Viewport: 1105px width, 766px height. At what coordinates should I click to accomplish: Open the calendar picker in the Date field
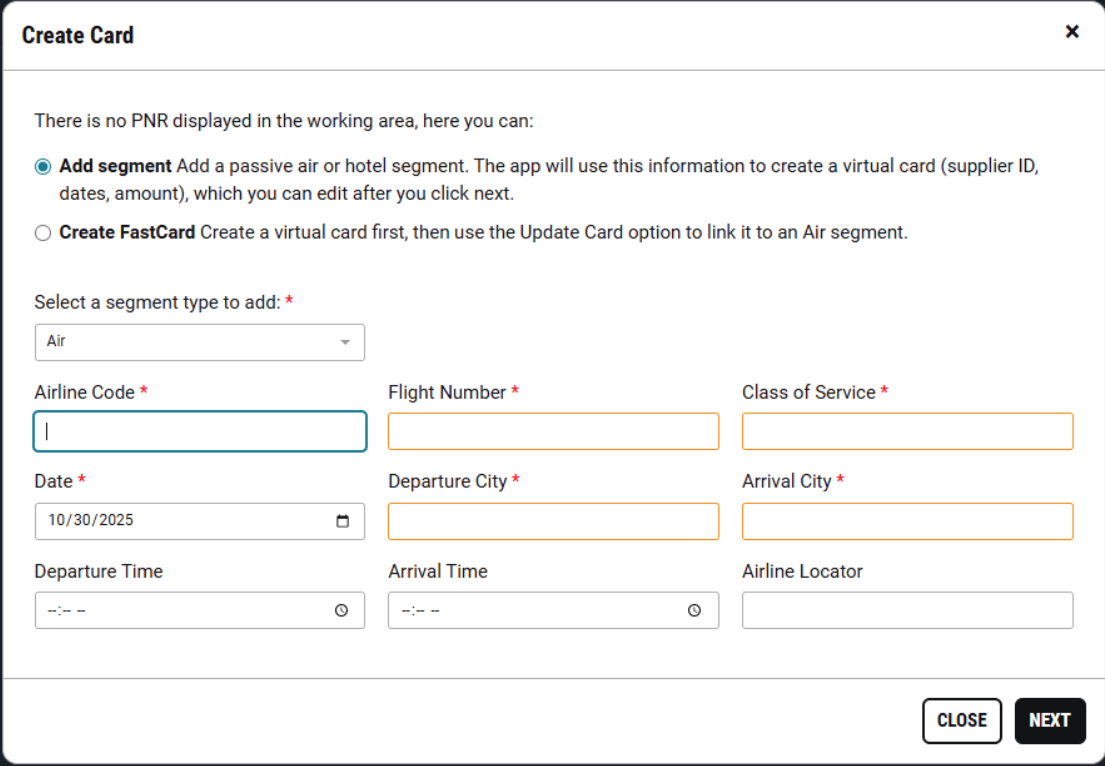[342, 521]
